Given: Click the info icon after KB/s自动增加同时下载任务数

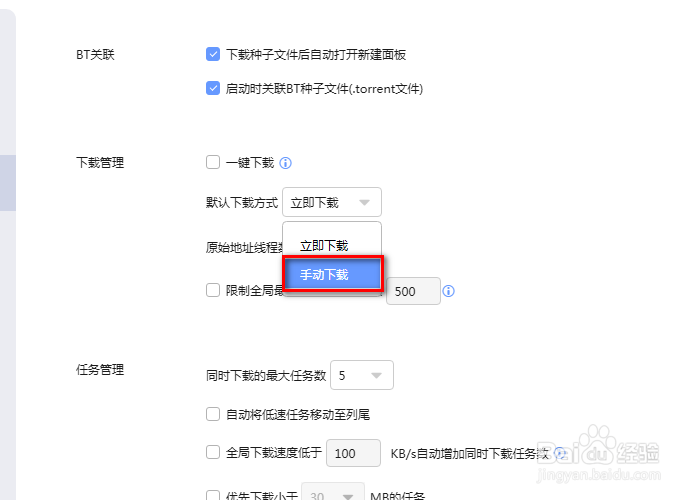Looking at the screenshot, I should point(560,454).
